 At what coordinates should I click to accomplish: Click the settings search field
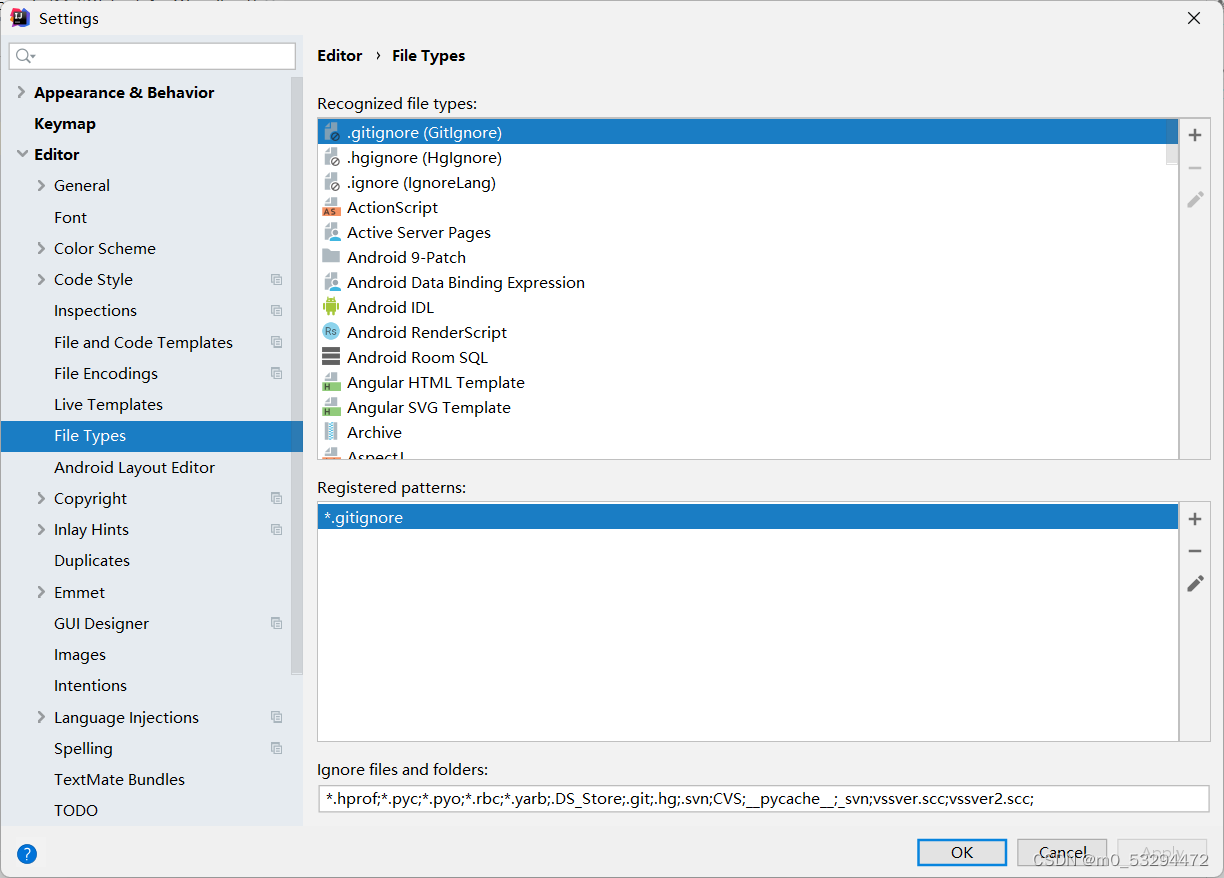(152, 56)
